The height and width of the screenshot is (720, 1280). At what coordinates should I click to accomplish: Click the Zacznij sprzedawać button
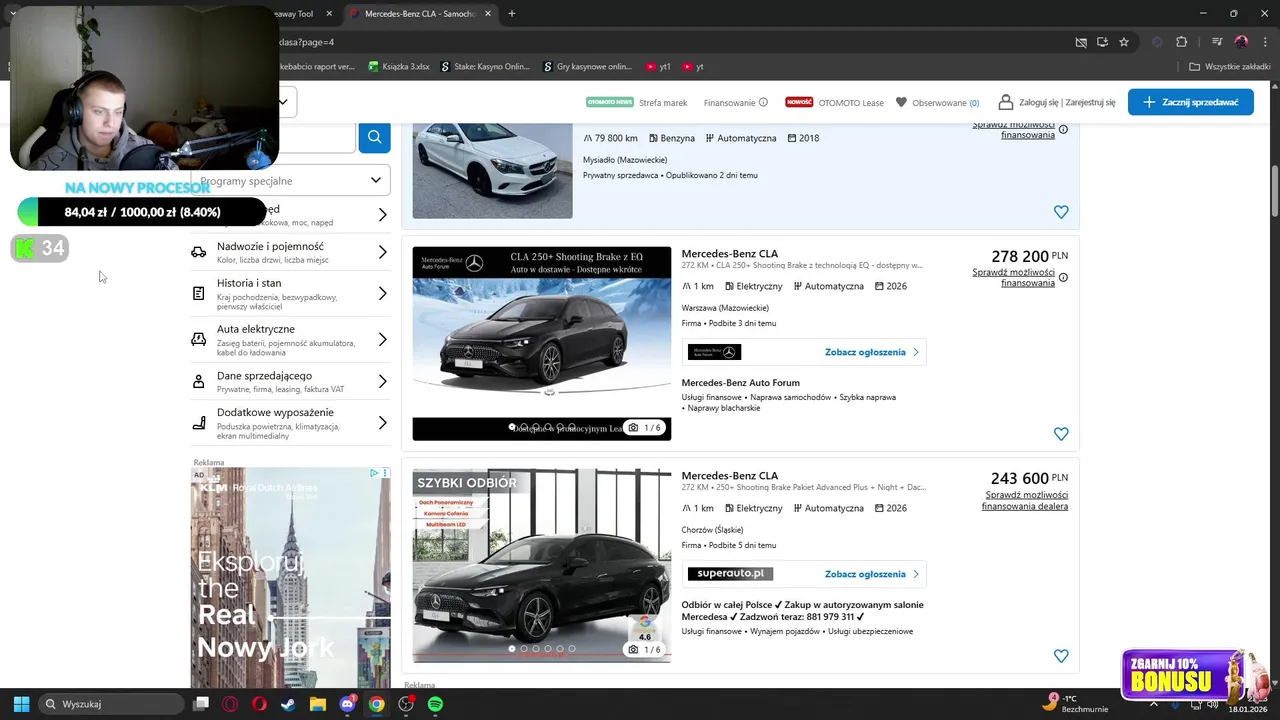[1190, 102]
